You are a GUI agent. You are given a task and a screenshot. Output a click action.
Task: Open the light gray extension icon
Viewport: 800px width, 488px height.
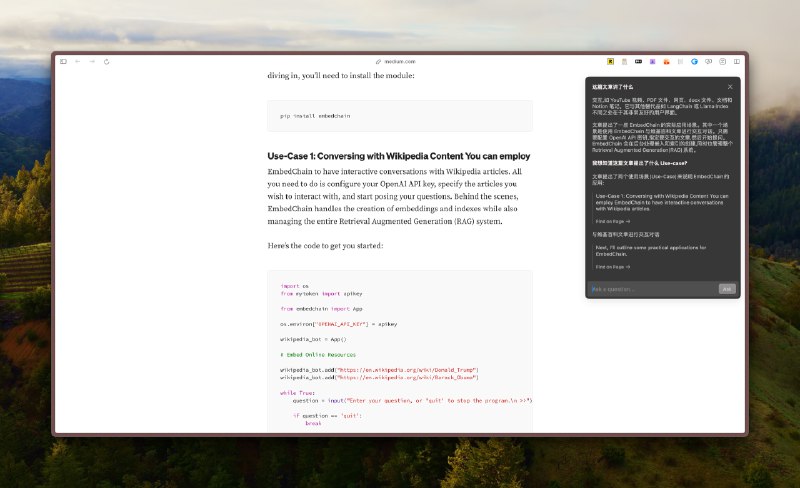680,62
